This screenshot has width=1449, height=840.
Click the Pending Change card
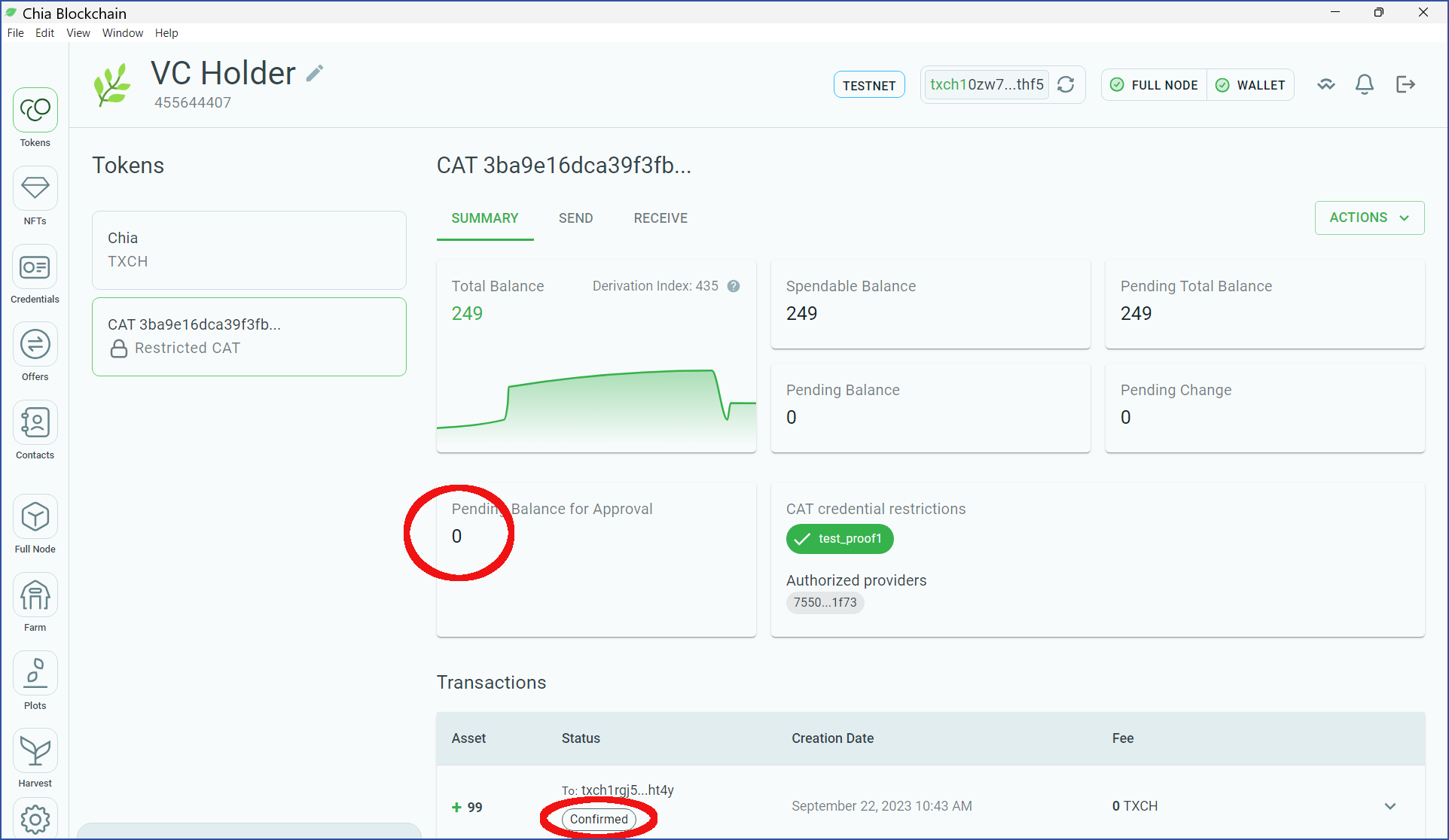coord(1265,408)
